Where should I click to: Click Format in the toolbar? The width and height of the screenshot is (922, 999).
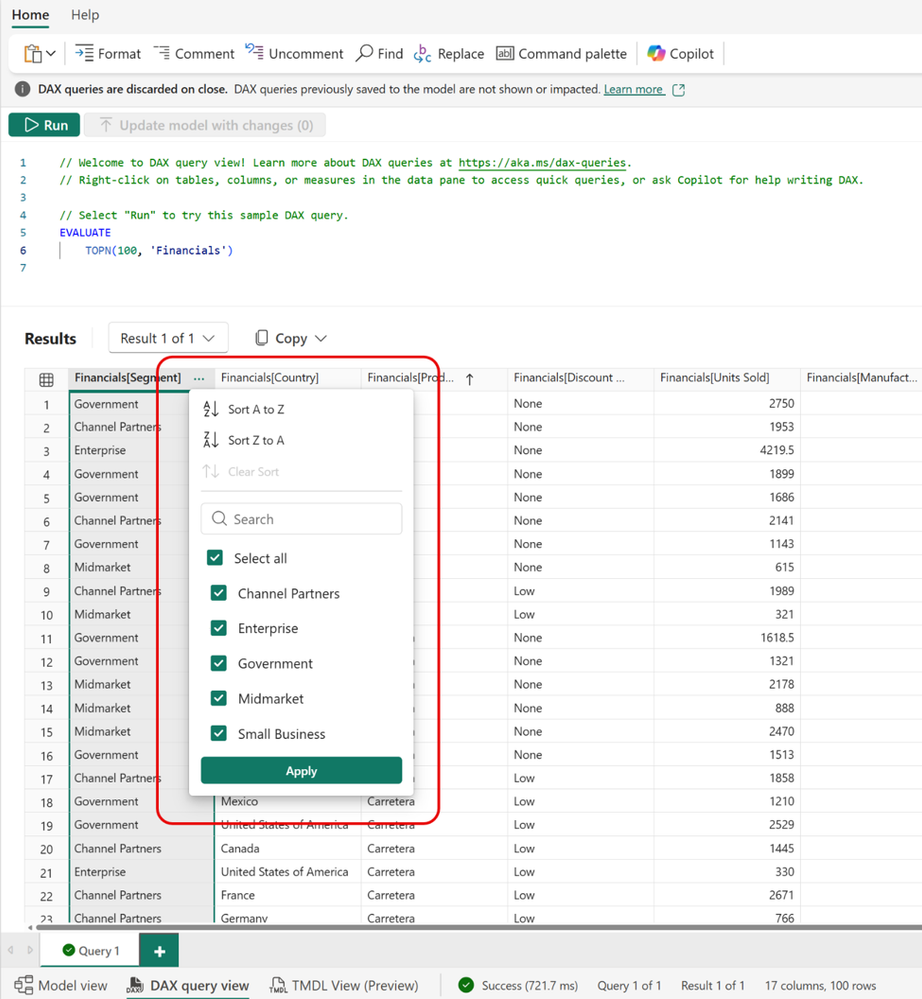[108, 54]
